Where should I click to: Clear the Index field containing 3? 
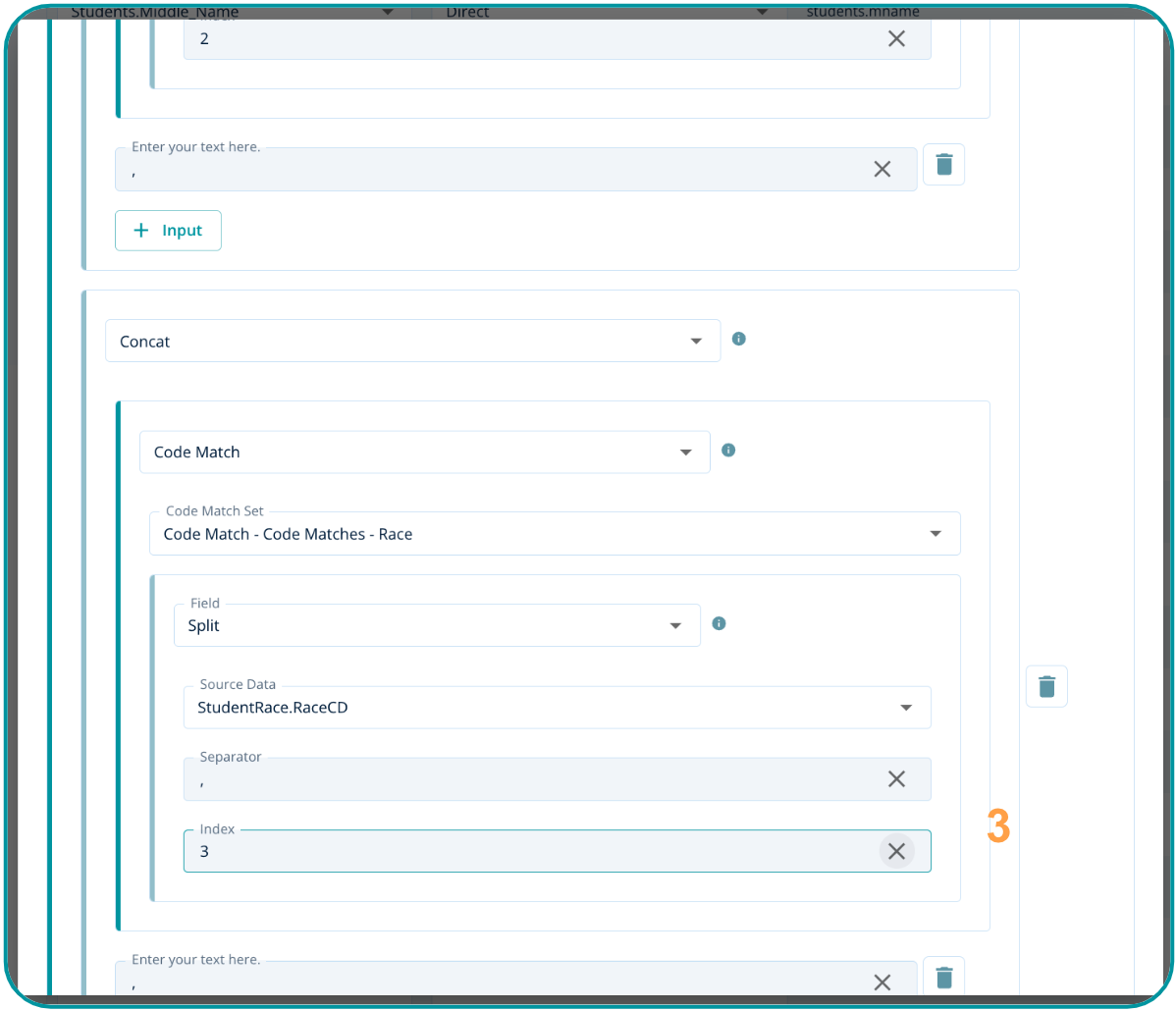[x=896, y=852]
